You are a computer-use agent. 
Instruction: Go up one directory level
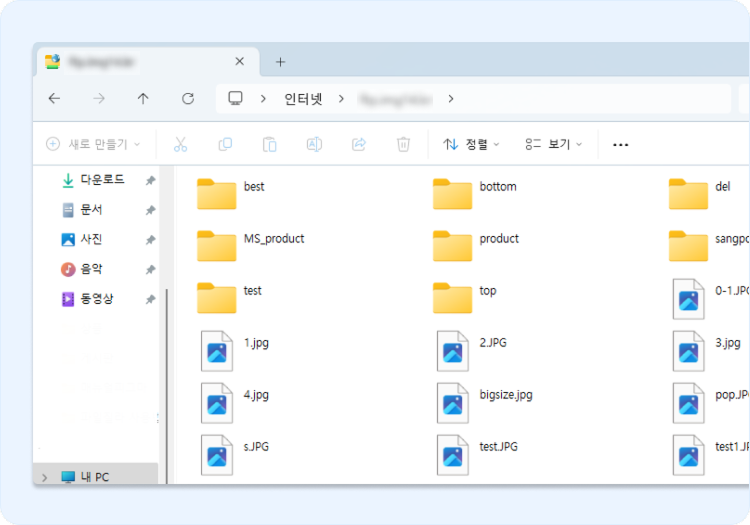point(143,98)
